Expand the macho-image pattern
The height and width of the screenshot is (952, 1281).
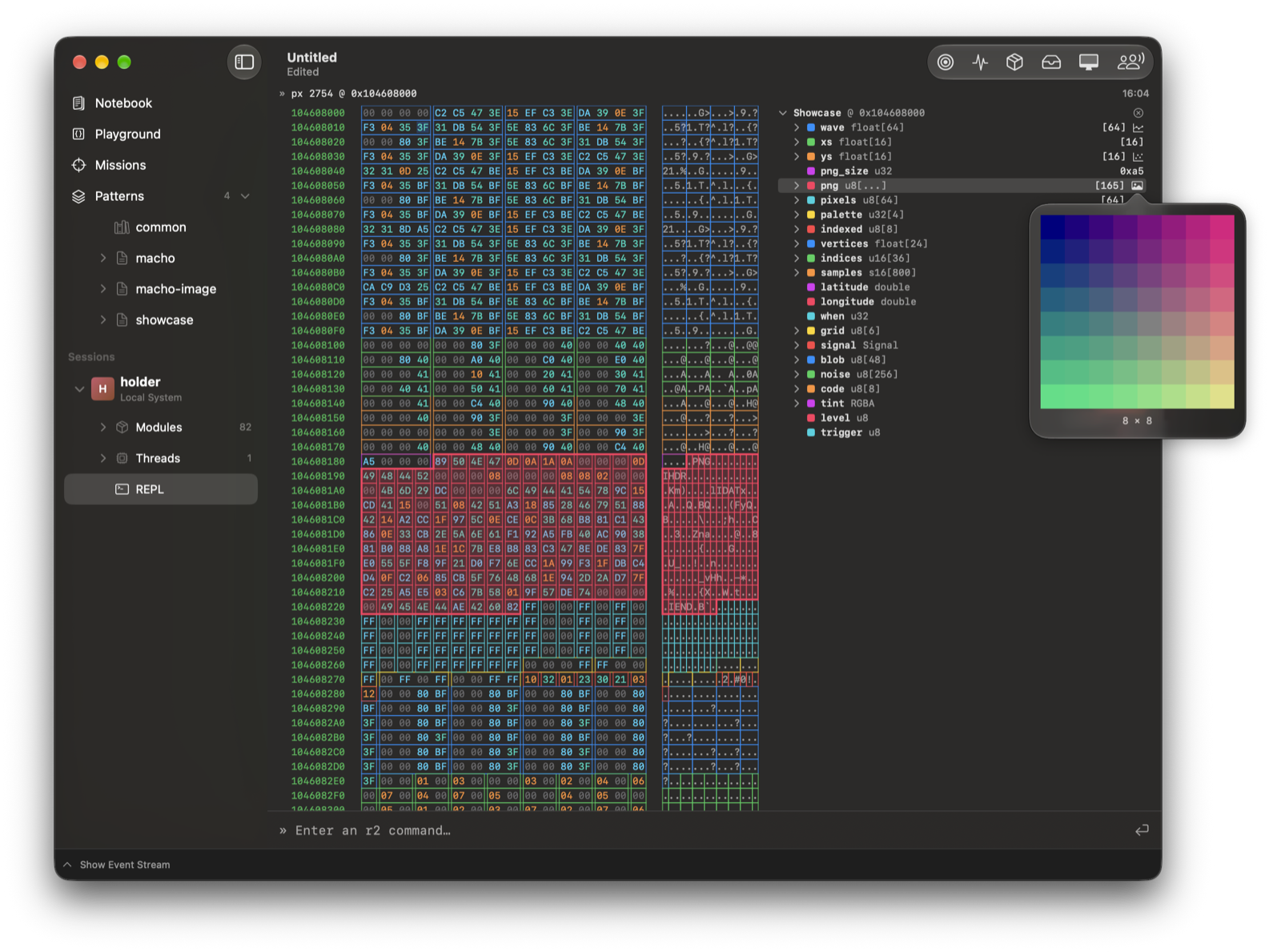(103, 289)
